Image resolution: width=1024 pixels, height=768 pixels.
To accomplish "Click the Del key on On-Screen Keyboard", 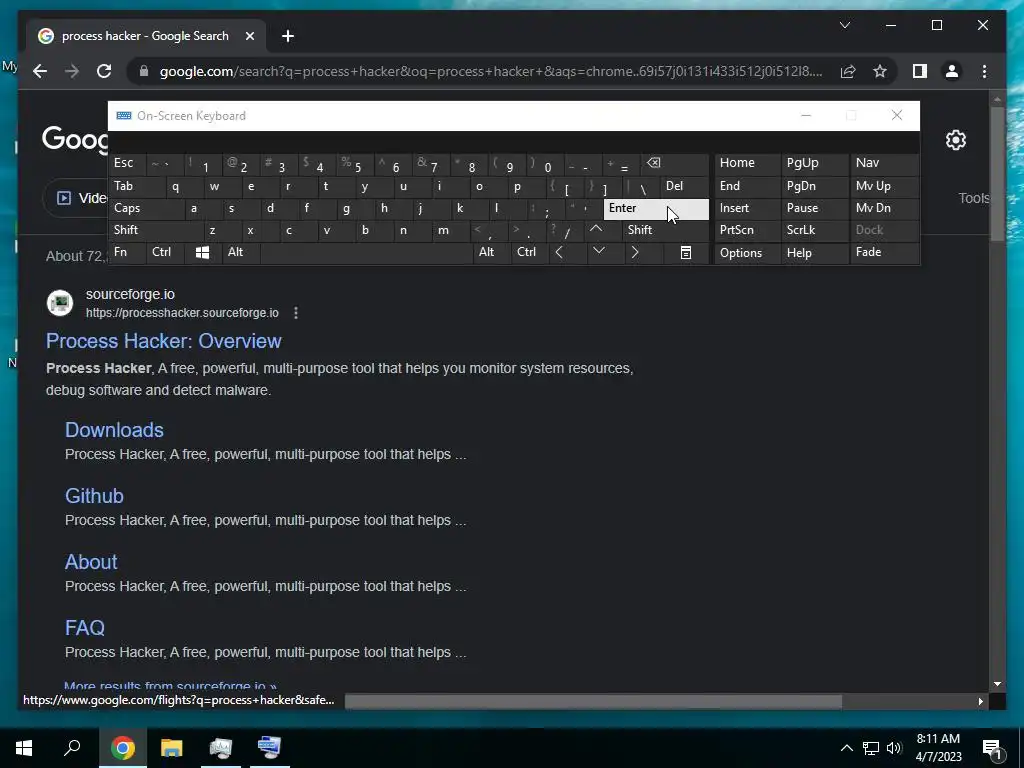I will pos(684,187).
